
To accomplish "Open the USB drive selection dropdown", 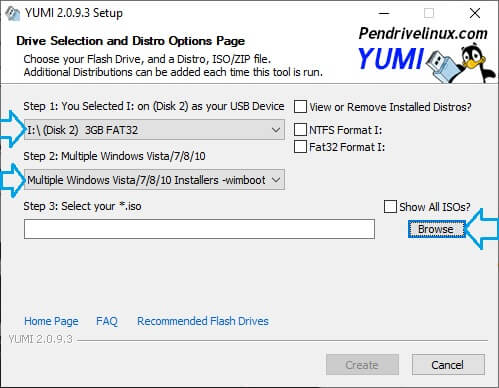I will click(154, 130).
